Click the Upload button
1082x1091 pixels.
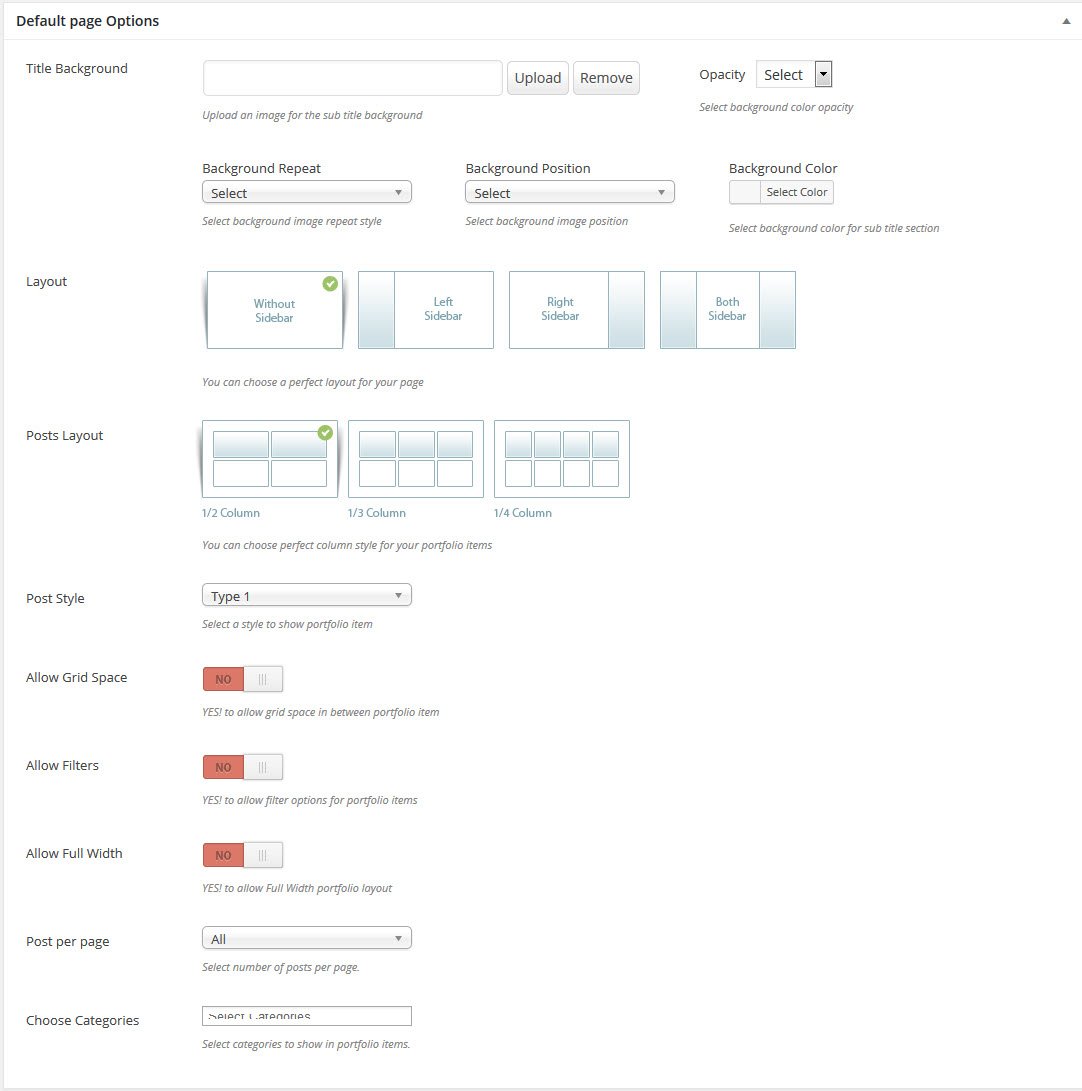pos(538,78)
